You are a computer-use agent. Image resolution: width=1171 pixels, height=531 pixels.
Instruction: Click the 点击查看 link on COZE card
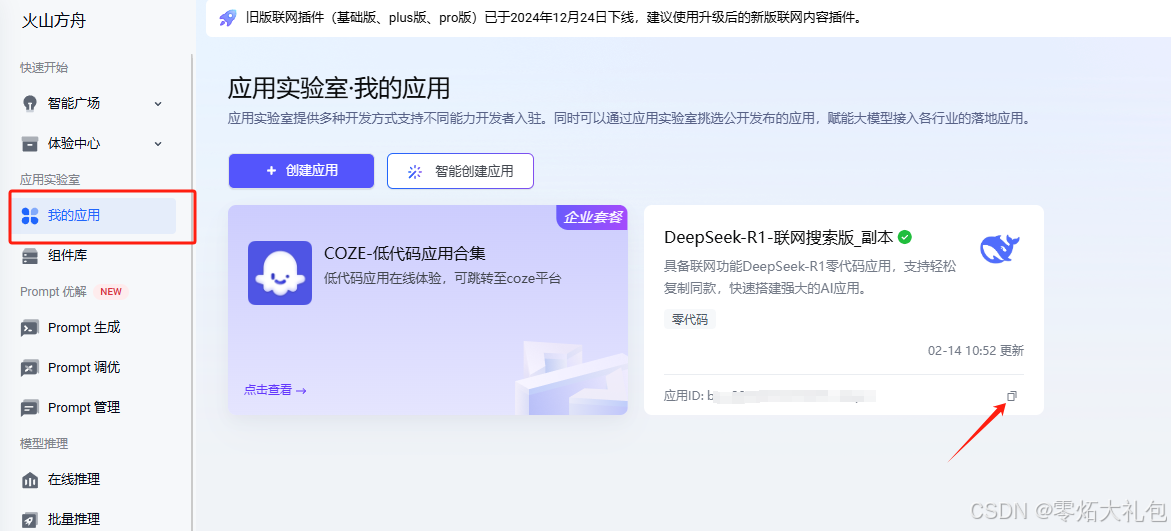(275, 389)
